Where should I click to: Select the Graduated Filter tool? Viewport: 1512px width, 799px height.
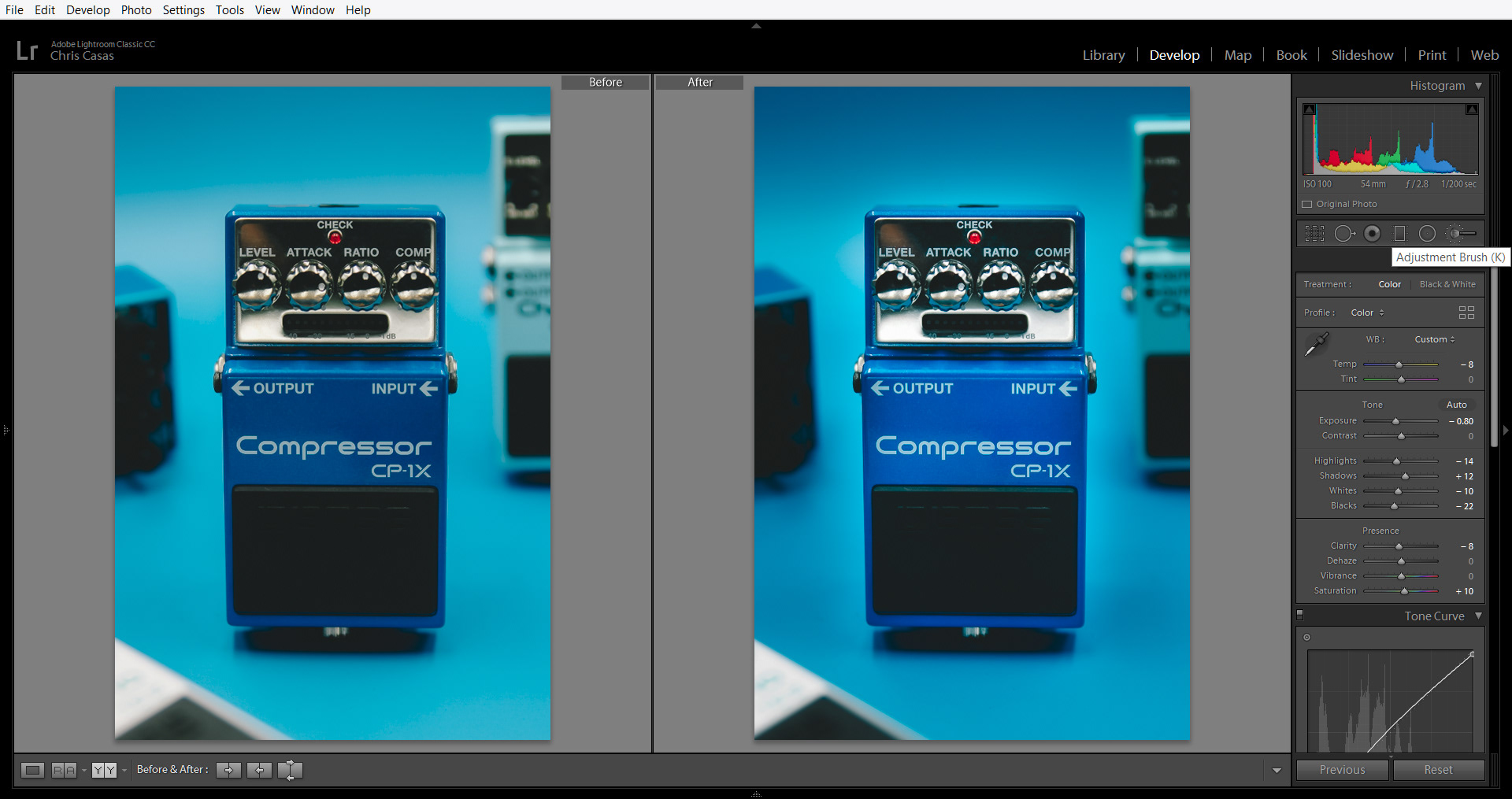point(1399,234)
